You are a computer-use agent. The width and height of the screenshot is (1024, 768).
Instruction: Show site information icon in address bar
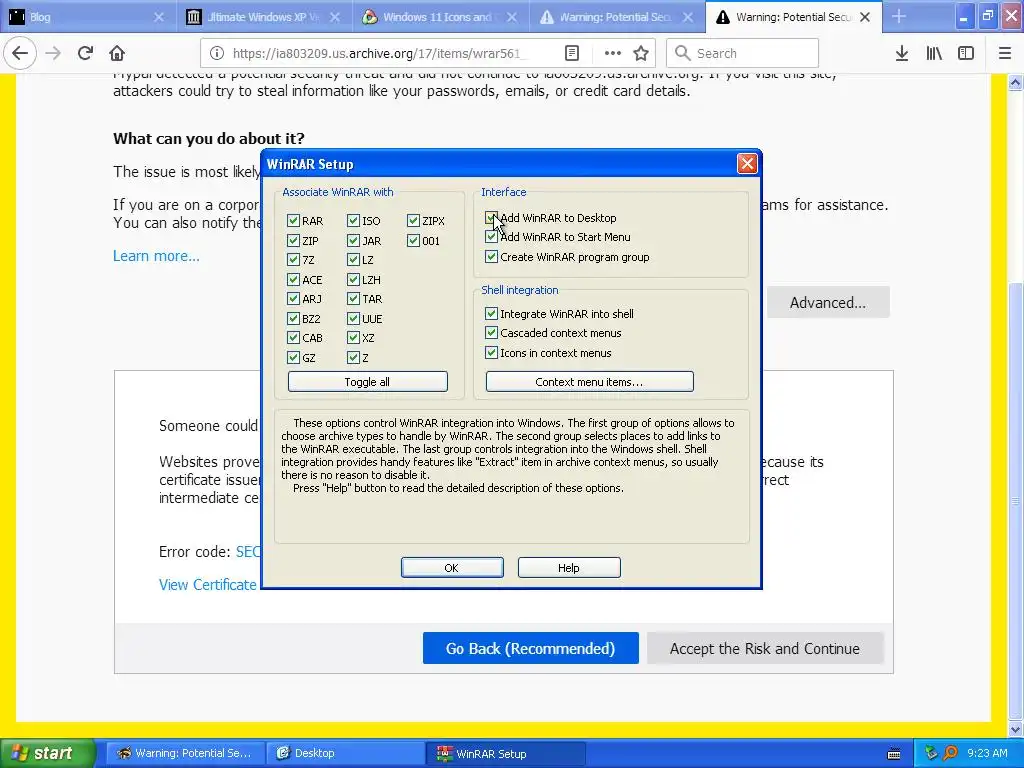click(x=217, y=53)
